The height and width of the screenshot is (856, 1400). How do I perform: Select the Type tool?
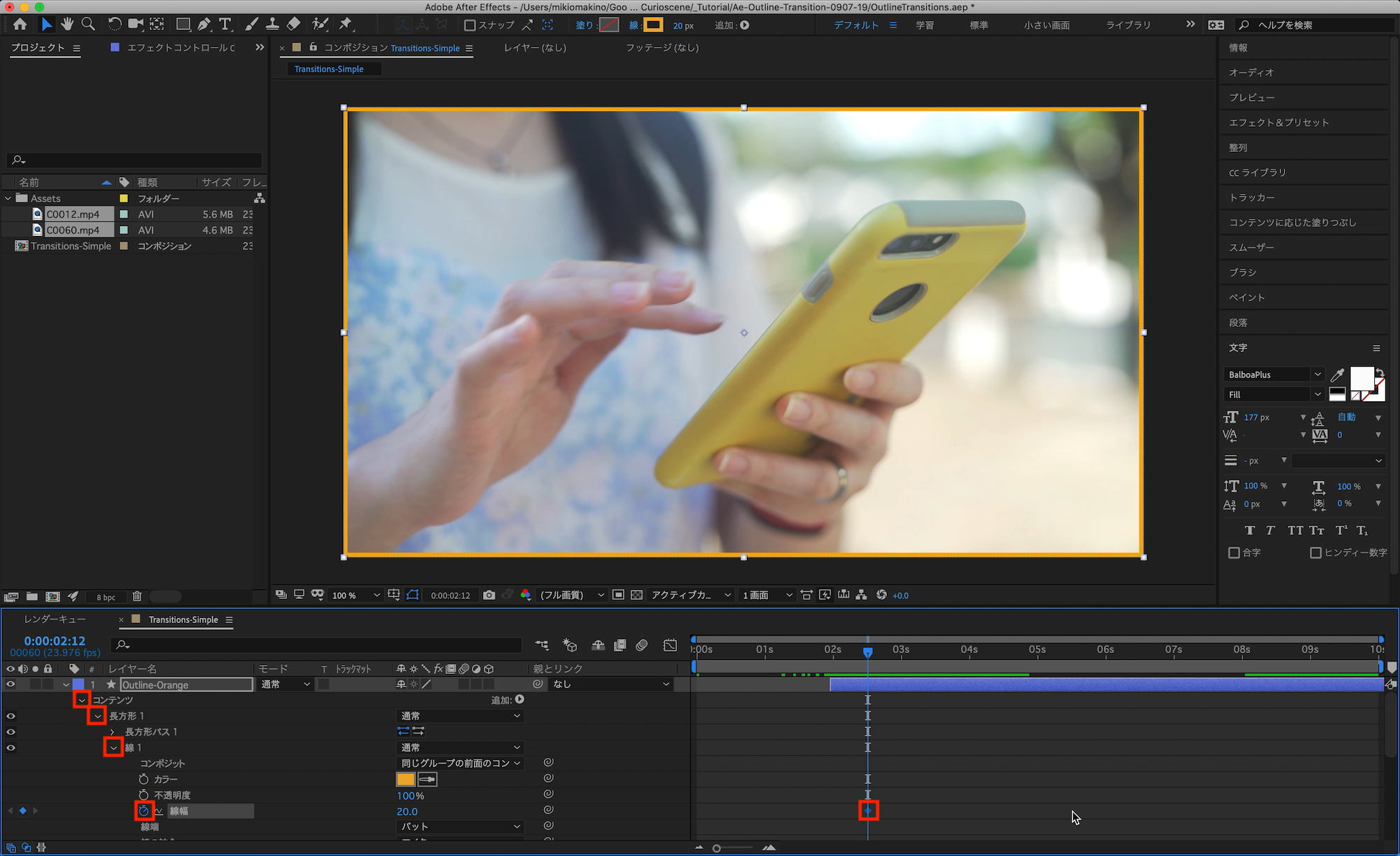click(225, 24)
